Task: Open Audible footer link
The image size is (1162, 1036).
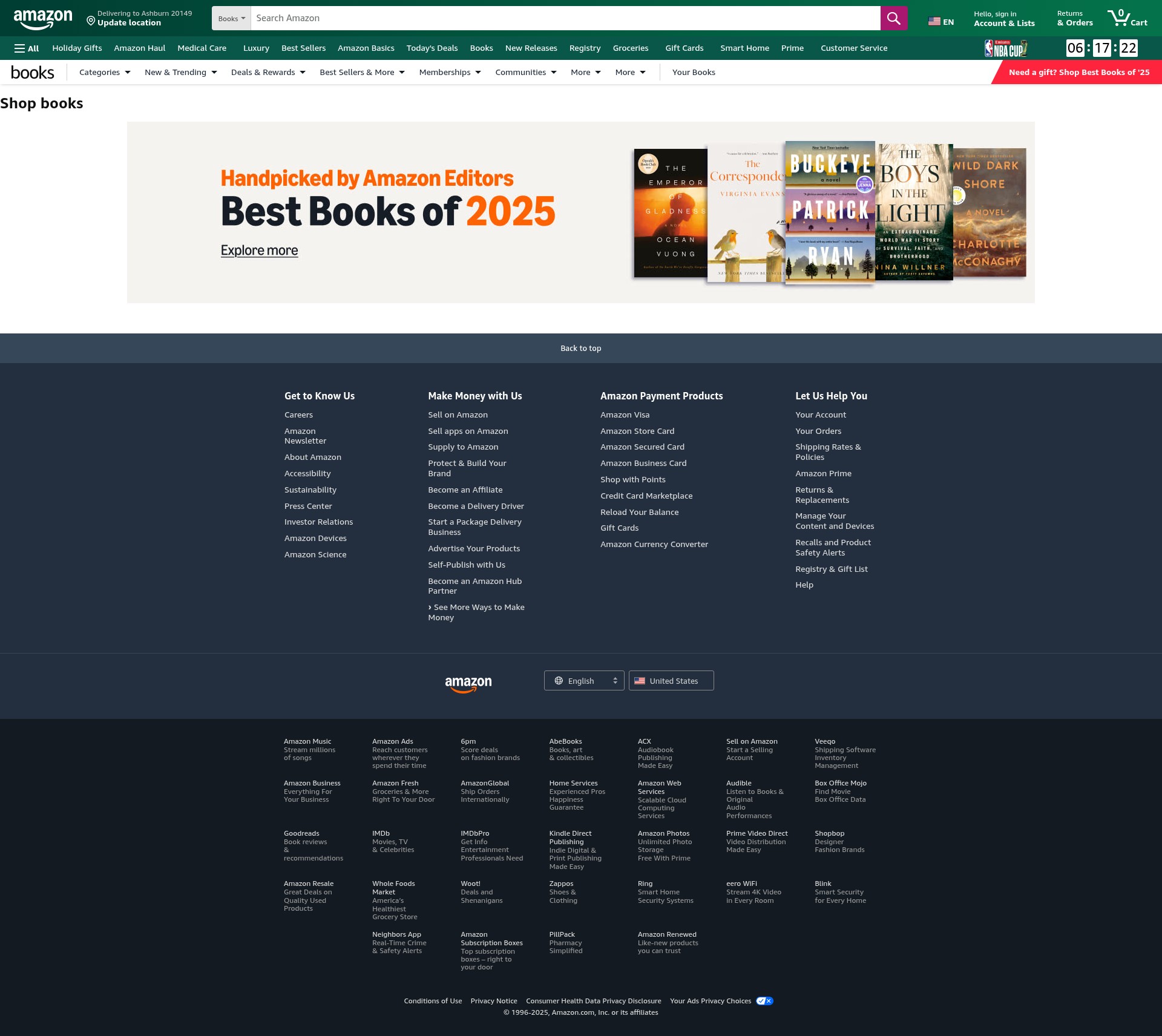Action: coord(755,799)
